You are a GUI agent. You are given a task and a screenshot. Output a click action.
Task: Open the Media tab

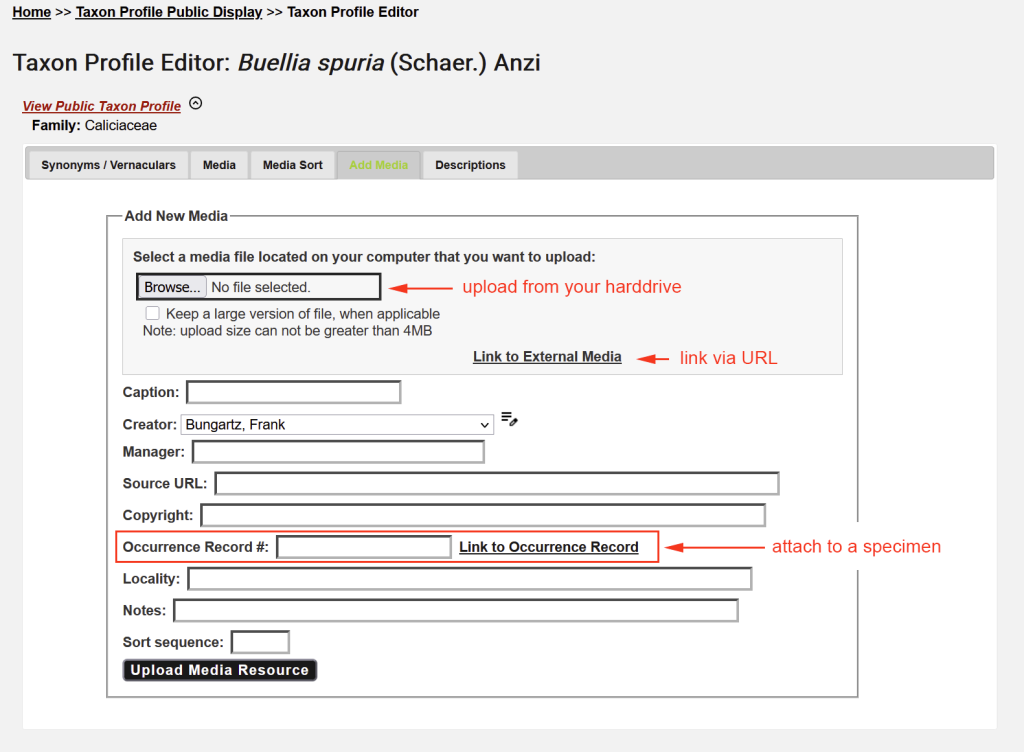[x=219, y=165]
